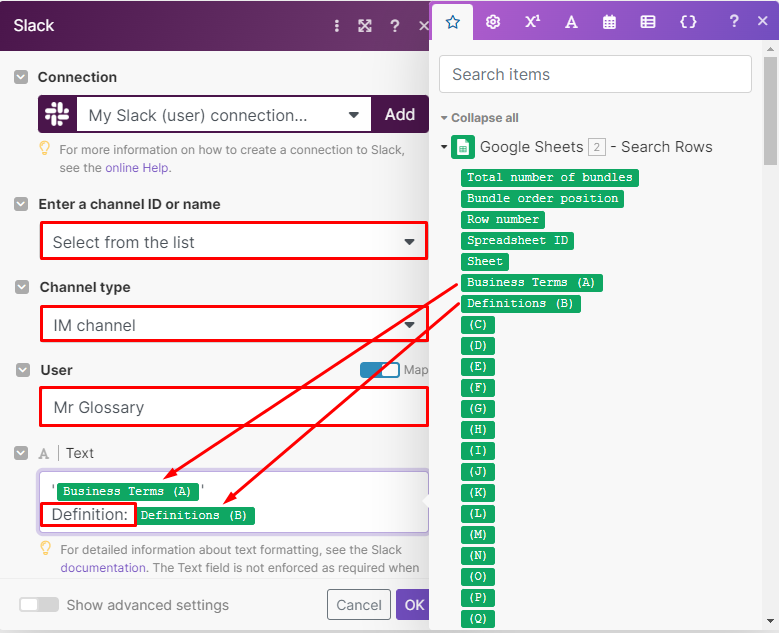Expand the Slack dialog to fullscreen

pos(365,26)
